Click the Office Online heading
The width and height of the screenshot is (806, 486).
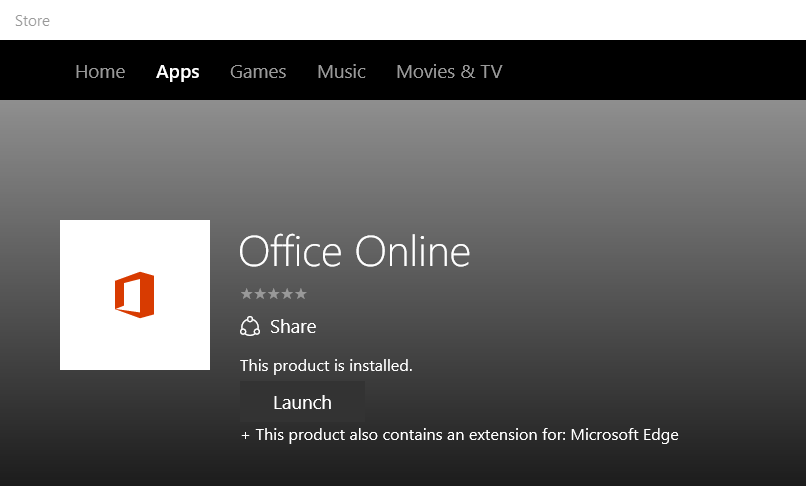click(x=354, y=251)
